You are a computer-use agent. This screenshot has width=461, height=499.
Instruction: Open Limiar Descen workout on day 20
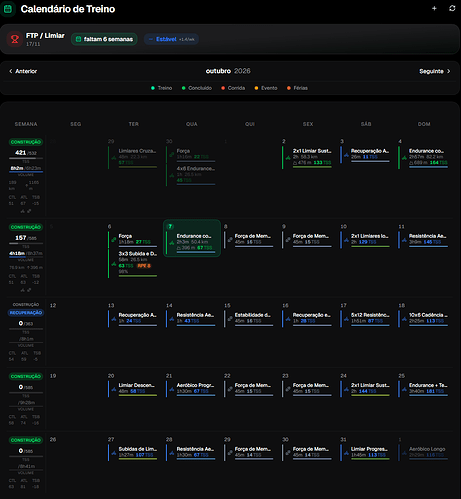tap(133, 389)
